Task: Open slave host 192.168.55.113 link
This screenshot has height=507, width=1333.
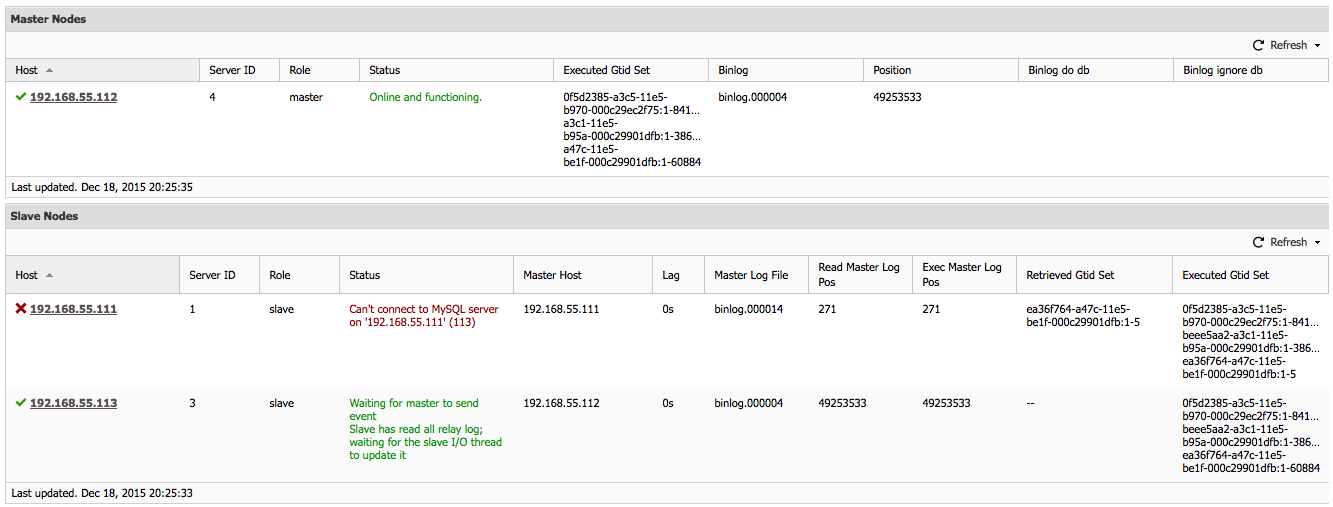Action: point(73,403)
